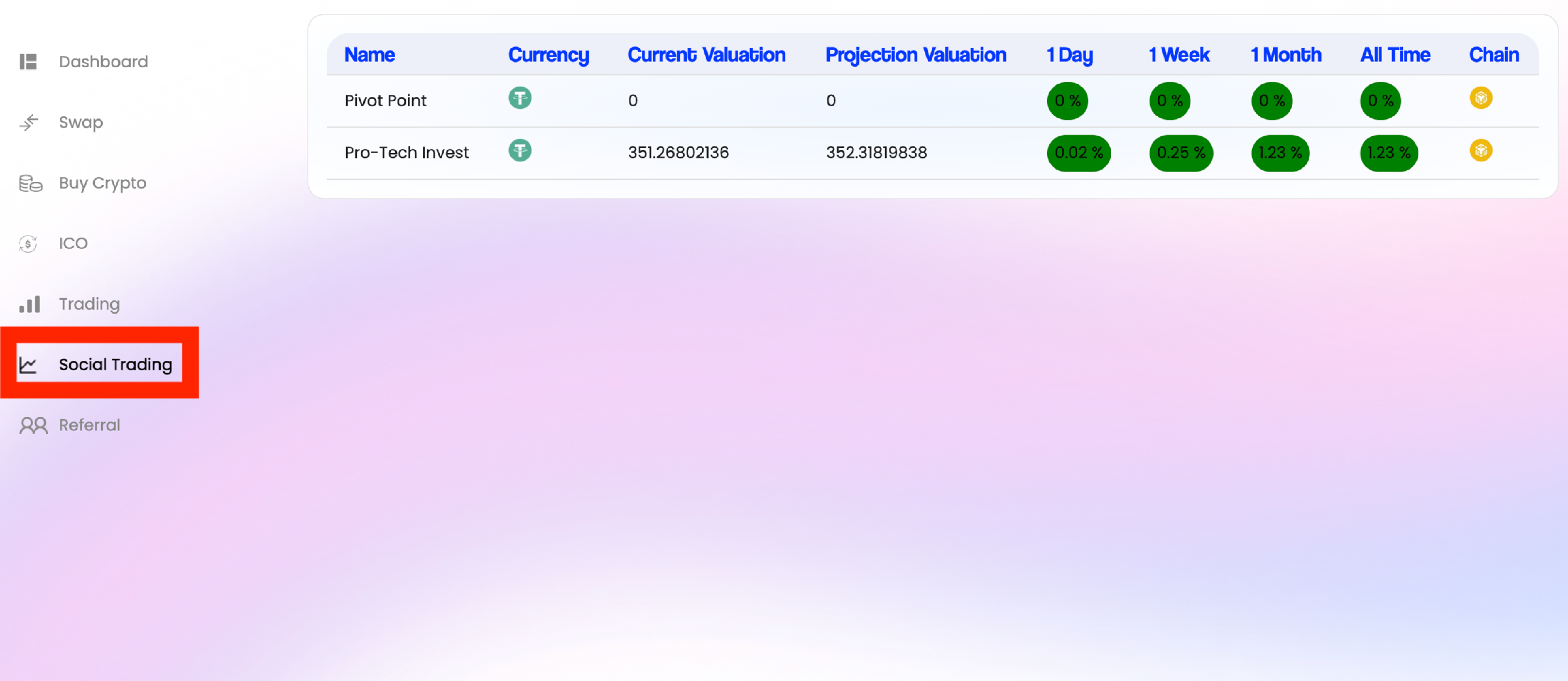This screenshot has height=681, width=1568.
Task: Go to the Referral menu label
Action: pos(90,425)
